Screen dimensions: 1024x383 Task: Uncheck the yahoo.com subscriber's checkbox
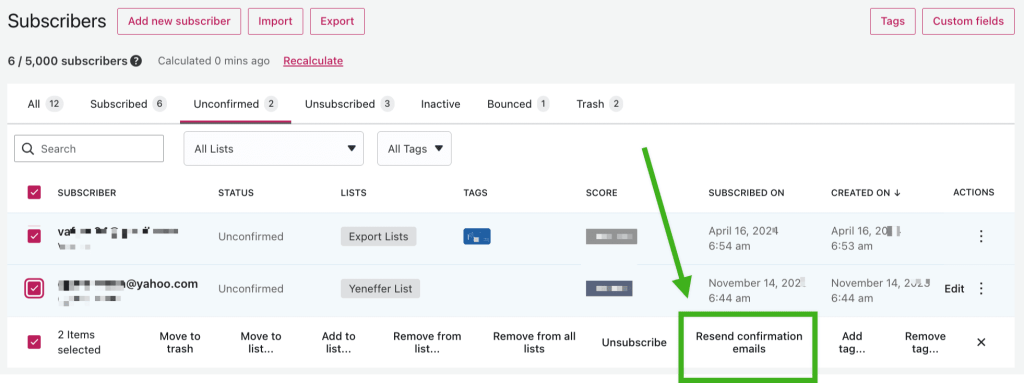click(x=34, y=288)
